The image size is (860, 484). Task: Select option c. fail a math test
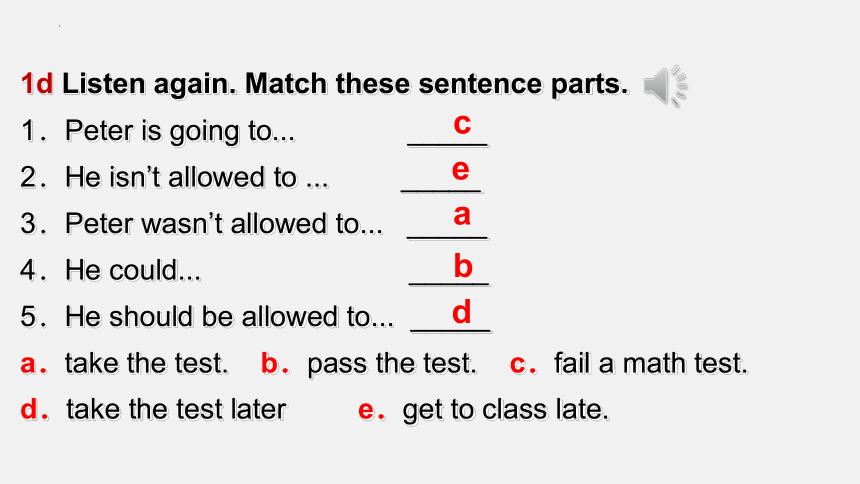(629, 363)
